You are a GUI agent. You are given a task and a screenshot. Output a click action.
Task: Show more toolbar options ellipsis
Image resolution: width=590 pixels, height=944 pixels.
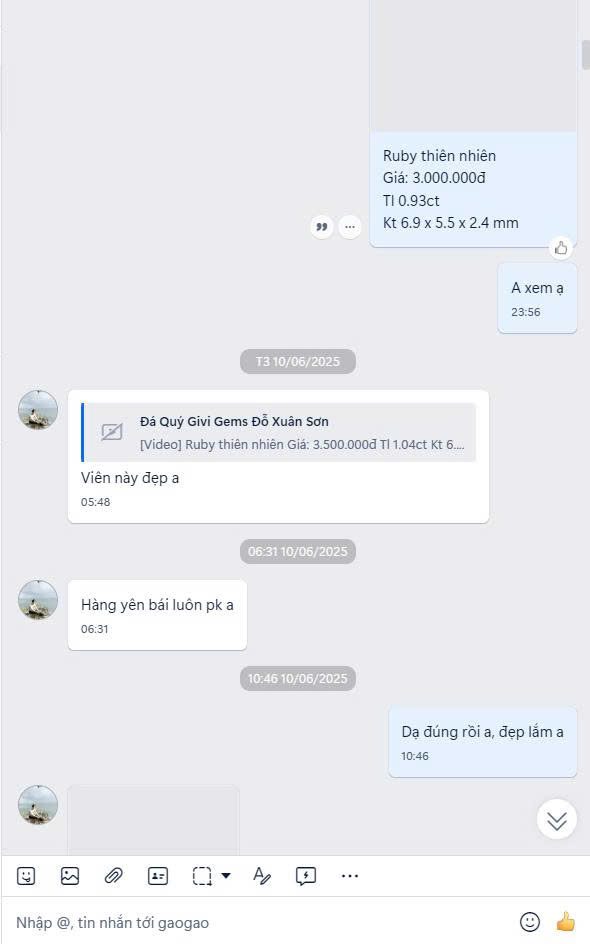(x=350, y=876)
